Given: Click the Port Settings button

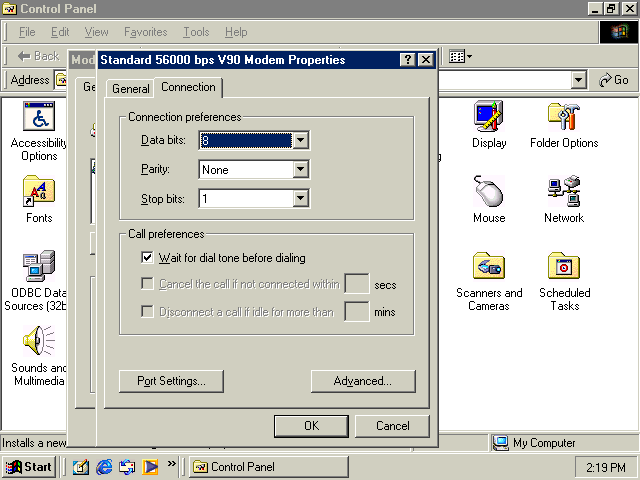Looking at the screenshot, I should (171, 381).
